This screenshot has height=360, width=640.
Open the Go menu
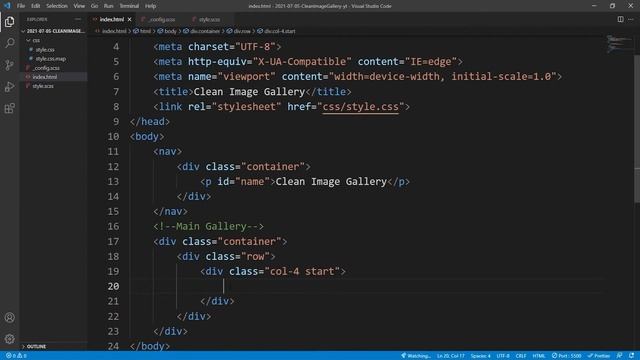[x=94, y=6]
